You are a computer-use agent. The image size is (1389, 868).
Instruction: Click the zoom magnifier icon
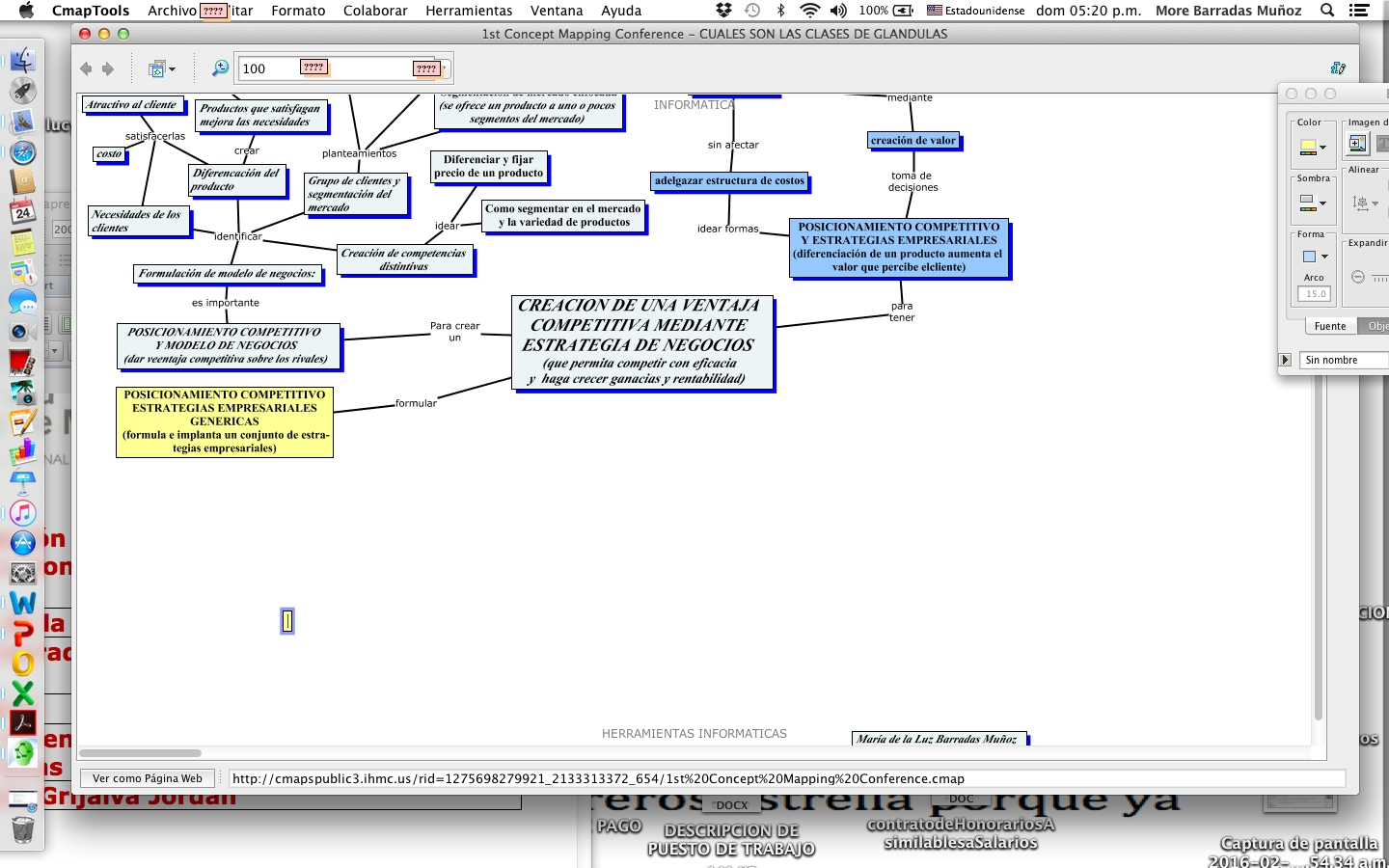coord(221,68)
